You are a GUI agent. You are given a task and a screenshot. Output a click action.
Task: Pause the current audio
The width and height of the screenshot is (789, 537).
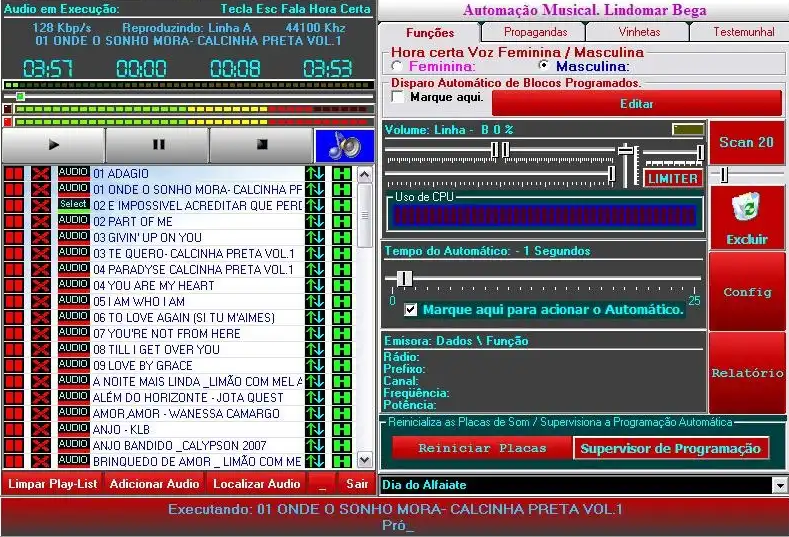[158, 145]
